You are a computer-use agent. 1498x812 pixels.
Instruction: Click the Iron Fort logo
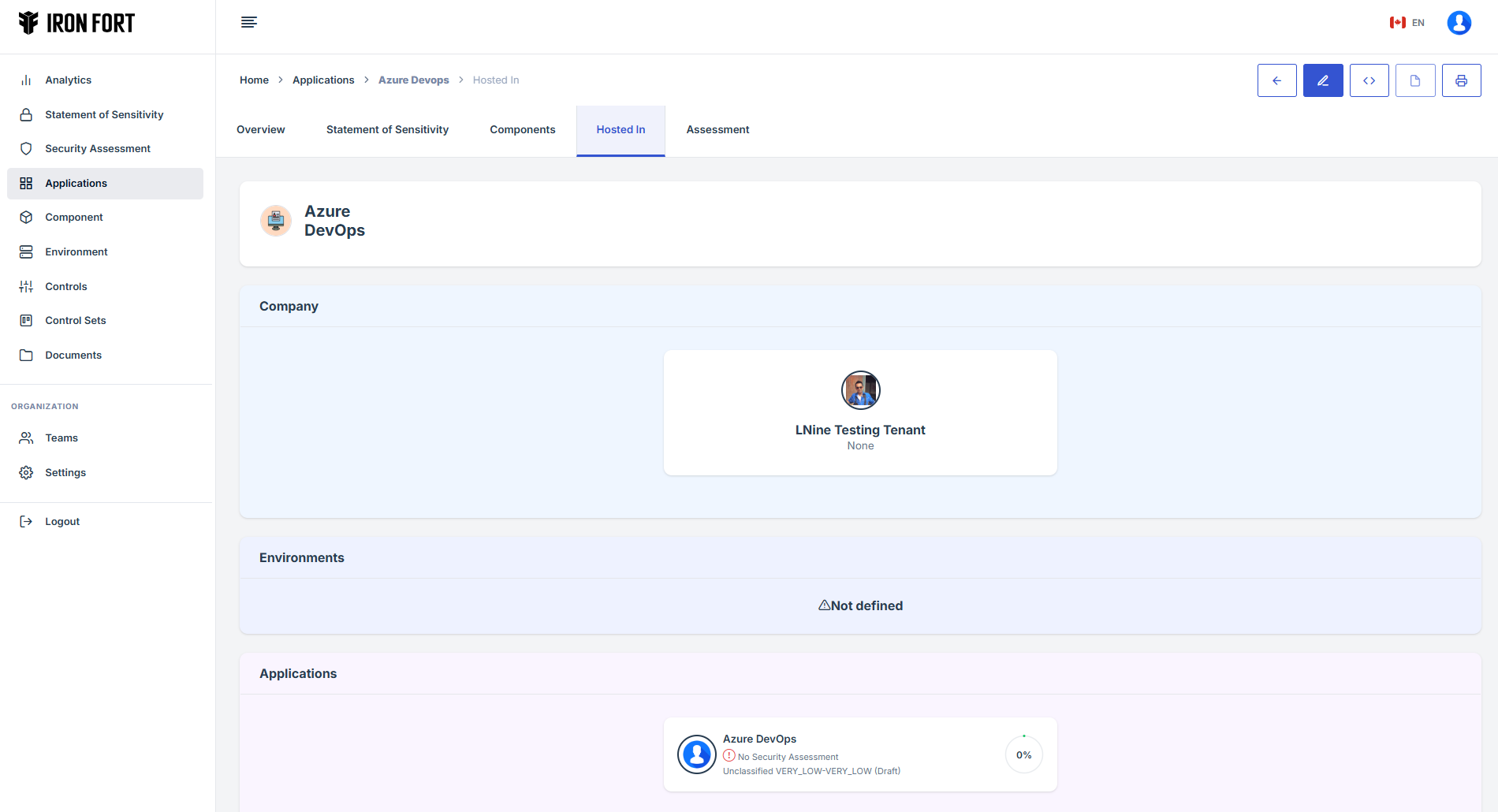click(76, 24)
